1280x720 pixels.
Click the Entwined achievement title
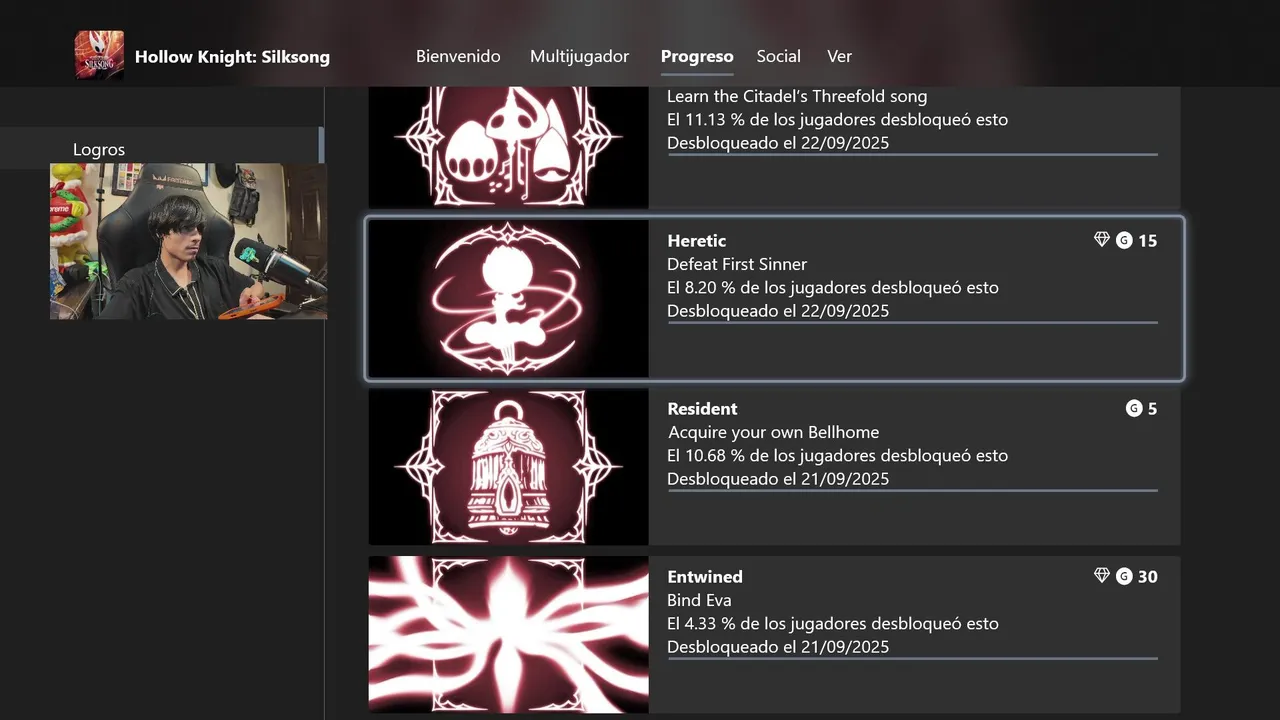pos(705,577)
